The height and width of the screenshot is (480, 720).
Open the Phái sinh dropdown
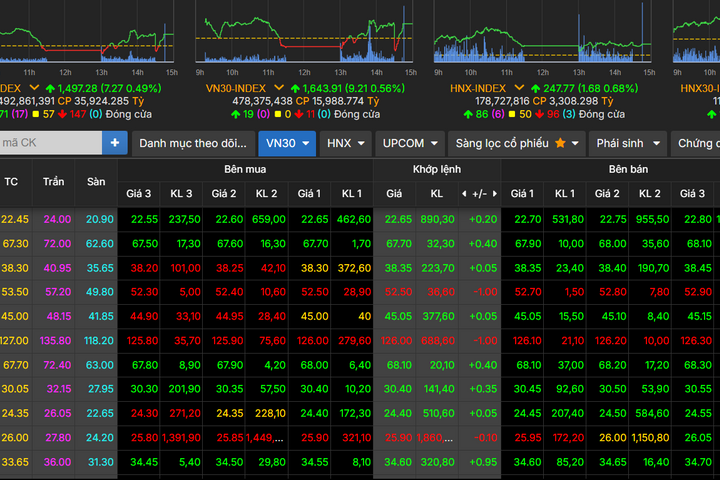pos(628,143)
